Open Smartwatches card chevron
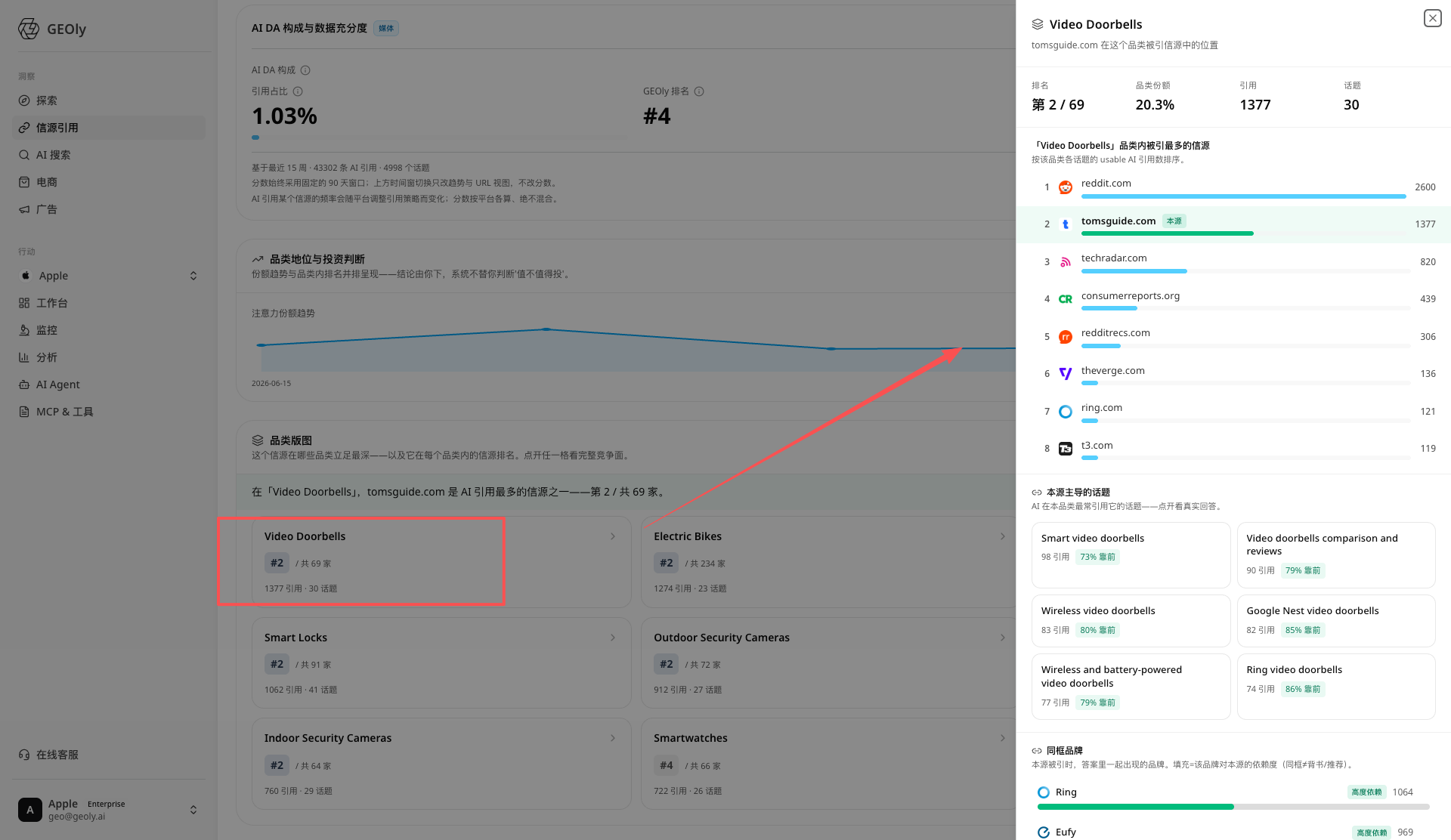The height and width of the screenshot is (840, 1451). click(1003, 738)
